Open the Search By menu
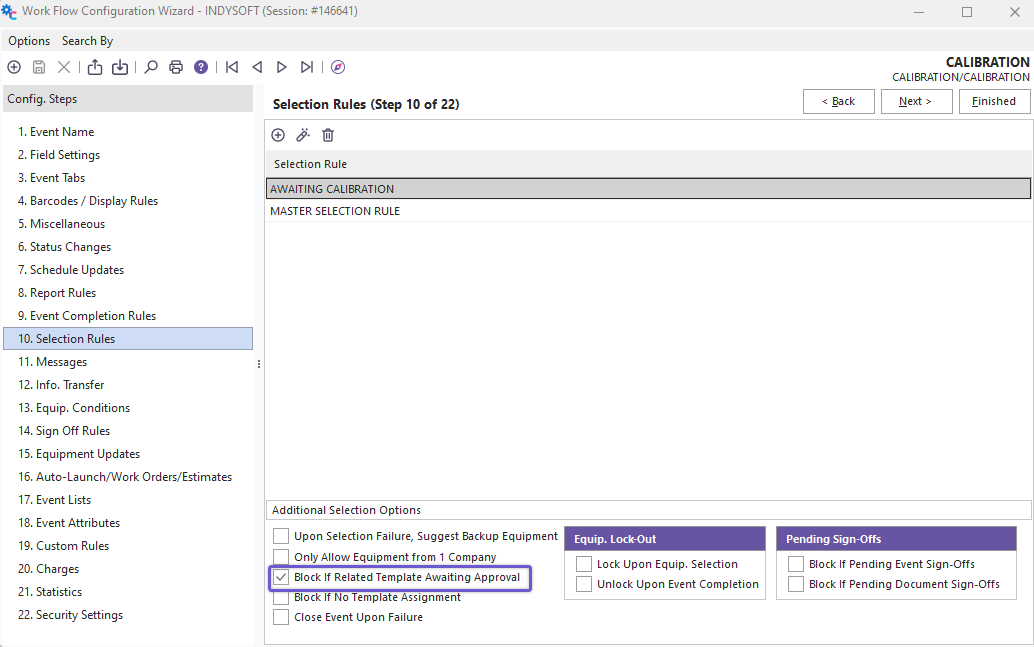1034x647 pixels. (87, 41)
